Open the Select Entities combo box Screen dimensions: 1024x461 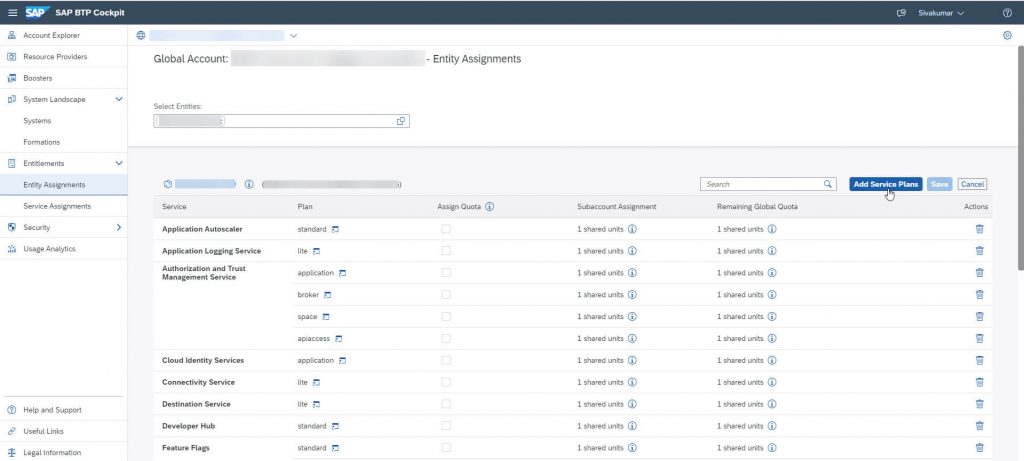281,121
